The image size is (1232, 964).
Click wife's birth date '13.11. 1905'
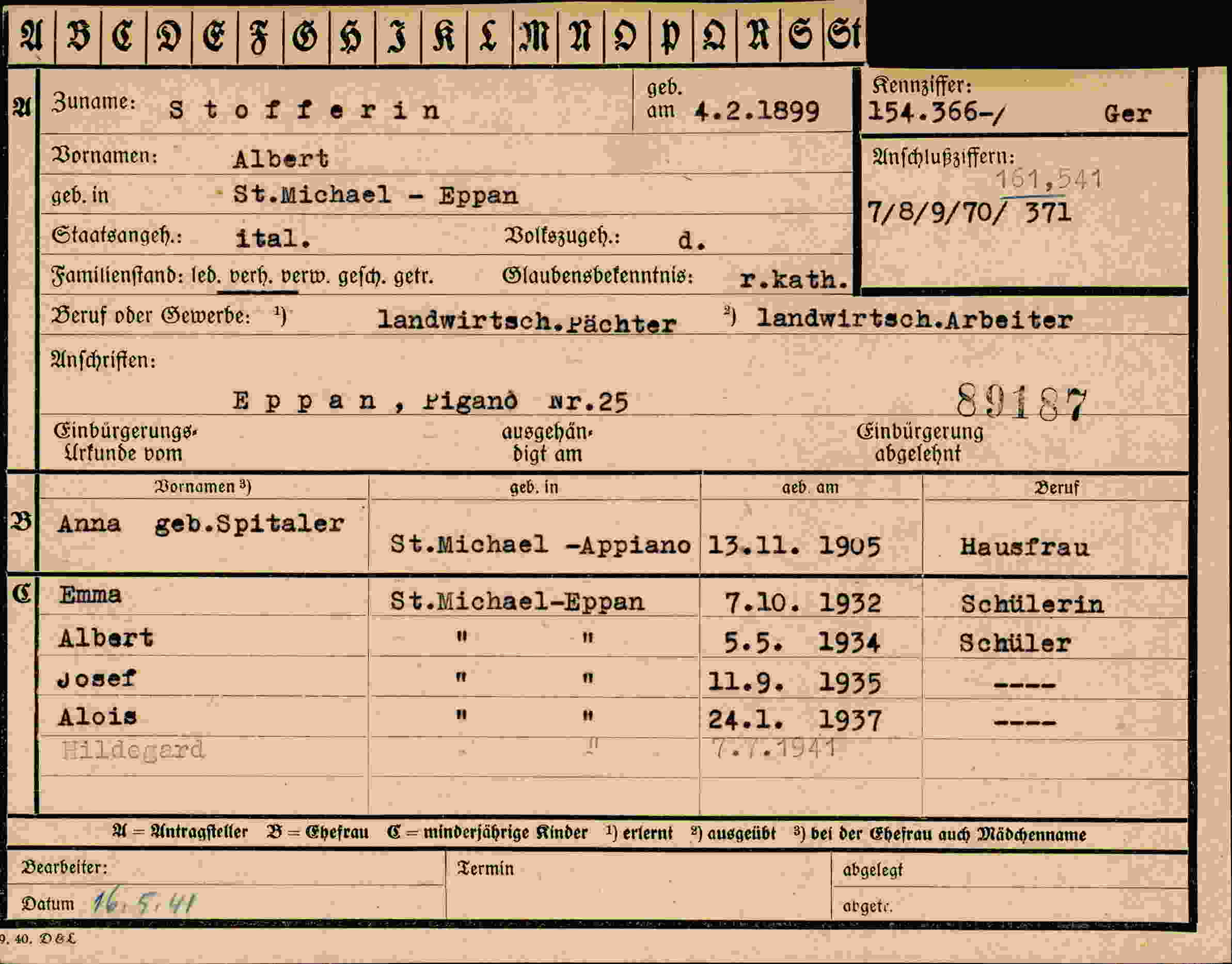794,546
